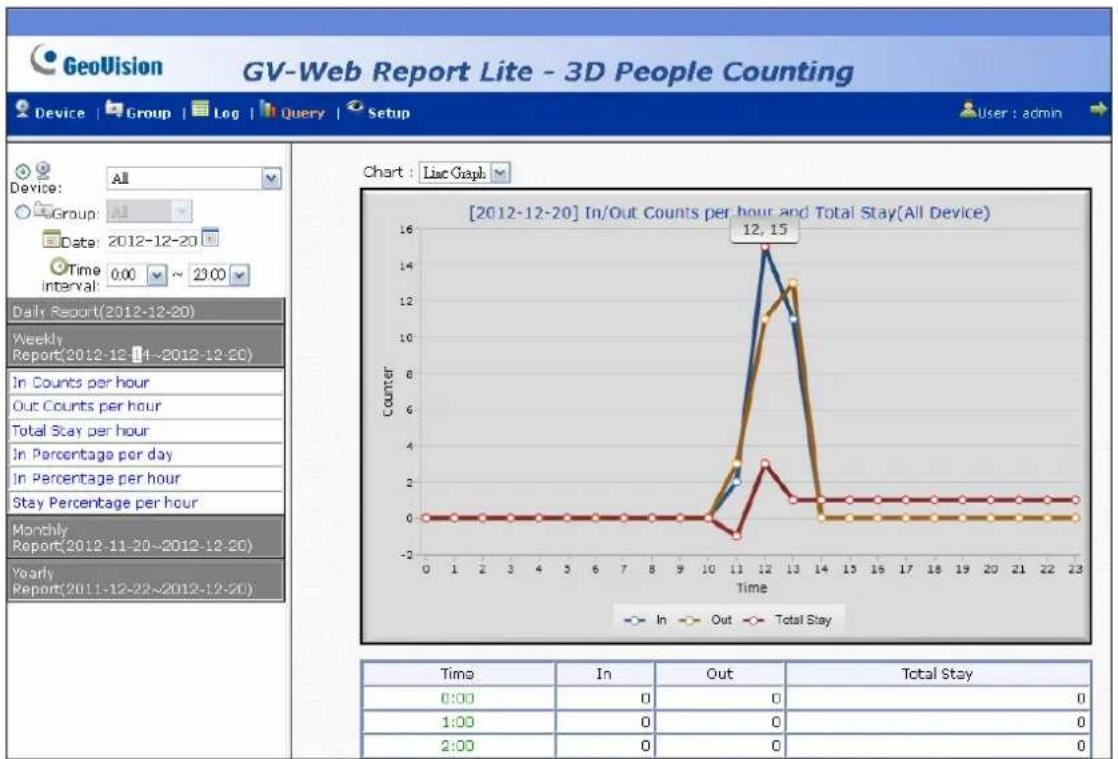The width and height of the screenshot is (1118, 759).
Task: Toggle the Out series in chart legend
Action: click(705, 620)
